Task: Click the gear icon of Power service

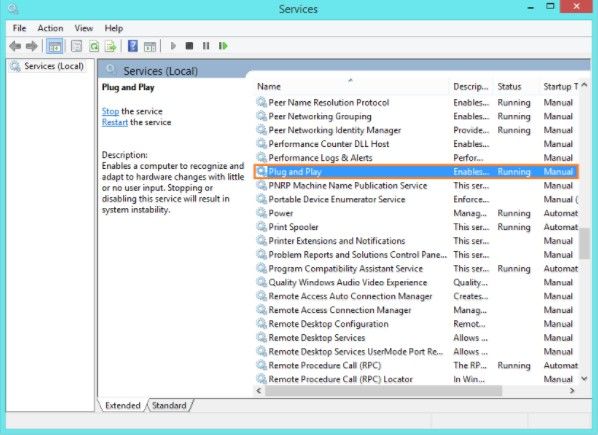Action: [x=261, y=213]
